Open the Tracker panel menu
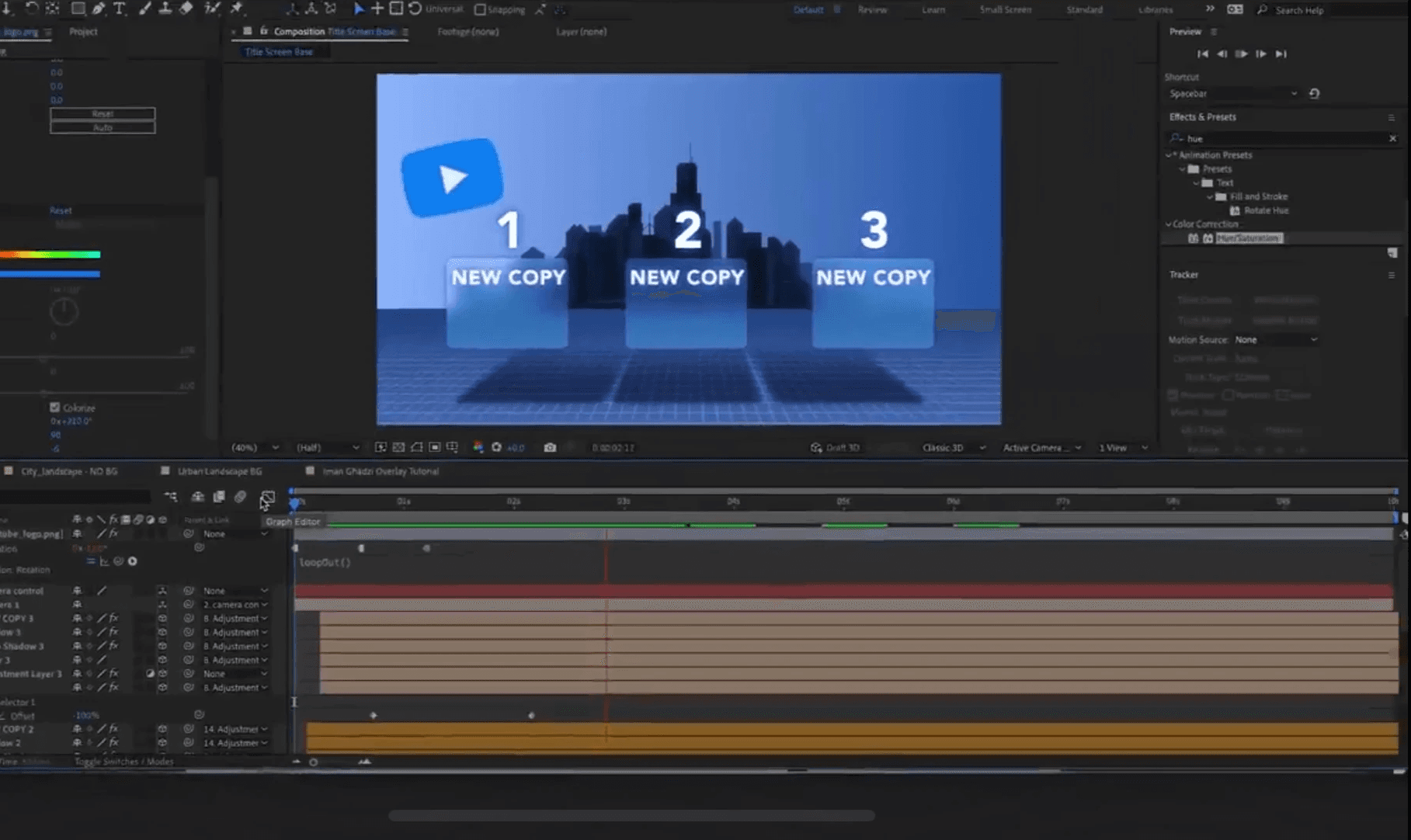Screen dimensions: 1411x840 (x=1391, y=275)
